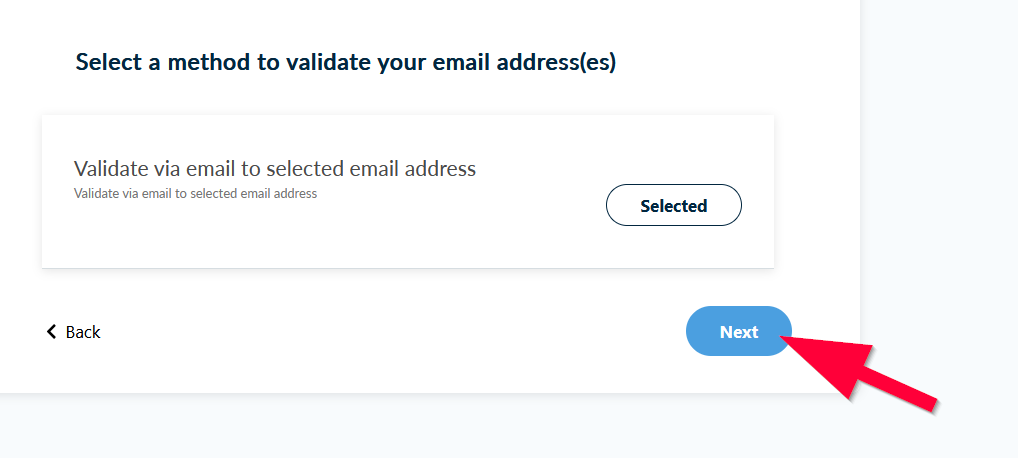Click the 'Select a method' page heading

345,63
